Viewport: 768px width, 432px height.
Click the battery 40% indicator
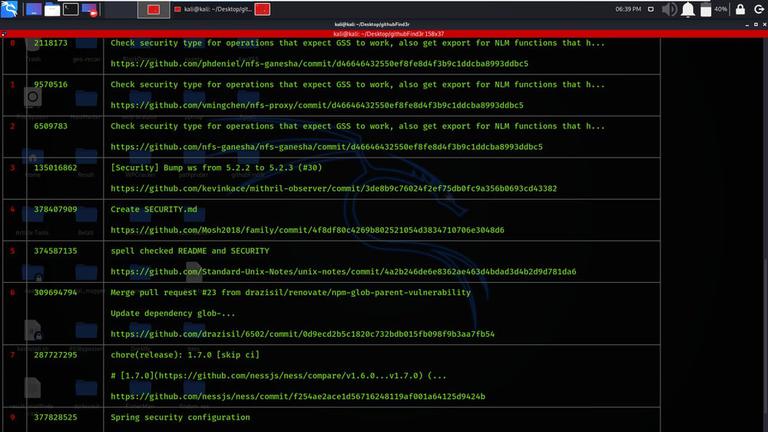[x=713, y=9]
